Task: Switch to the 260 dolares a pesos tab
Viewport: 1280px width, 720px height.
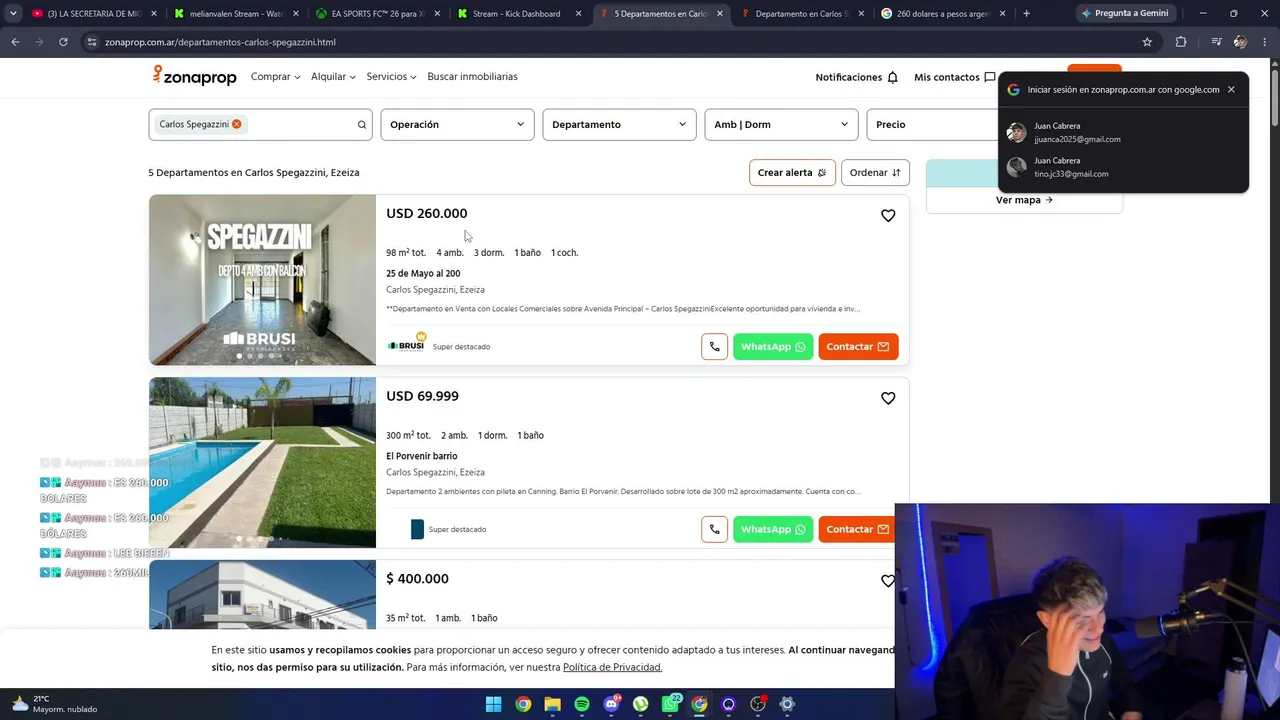Action: (945, 14)
